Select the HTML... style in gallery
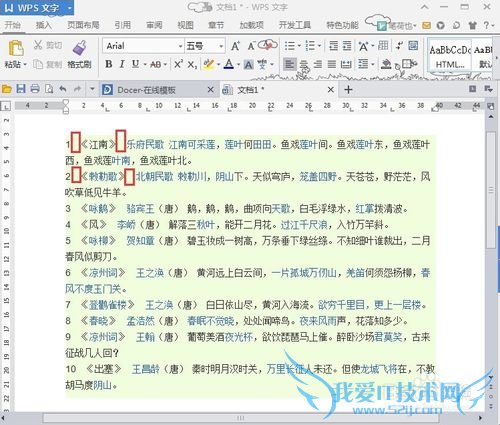This screenshot has height=425, width=500. click(450, 57)
